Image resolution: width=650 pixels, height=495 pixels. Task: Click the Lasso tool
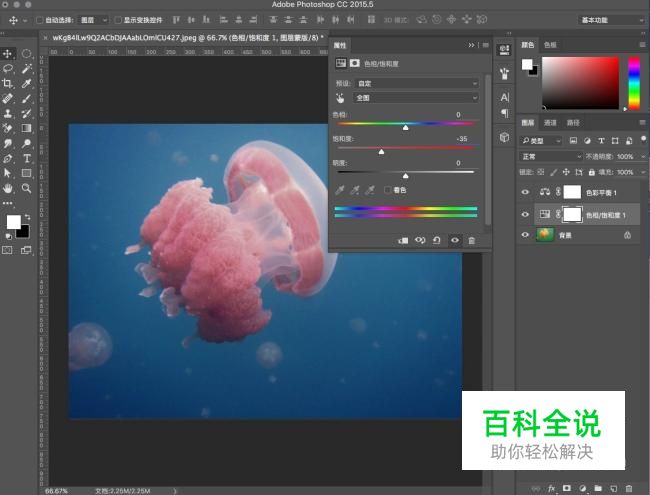click(x=8, y=69)
